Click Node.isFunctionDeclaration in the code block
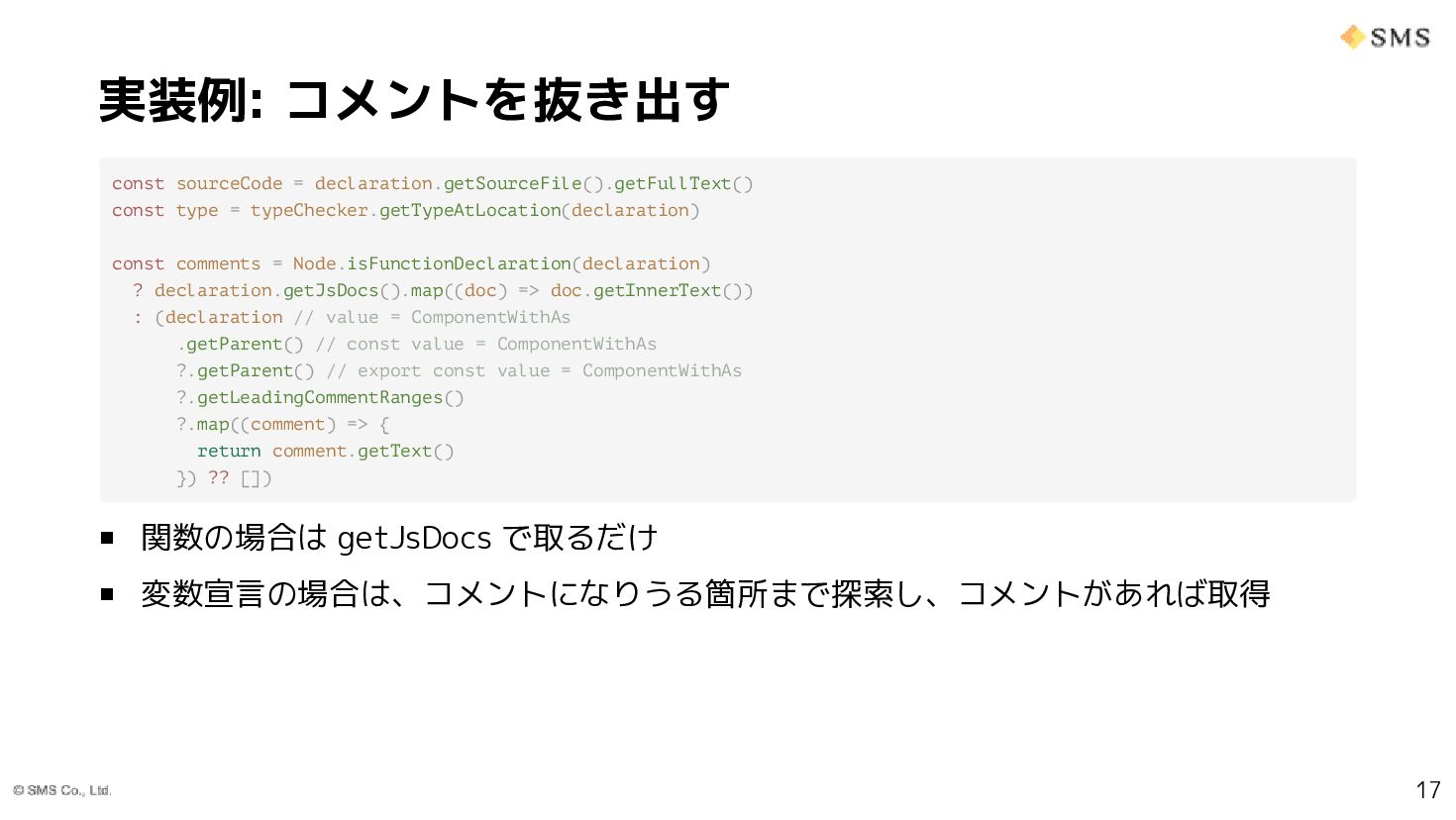 pos(432,263)
